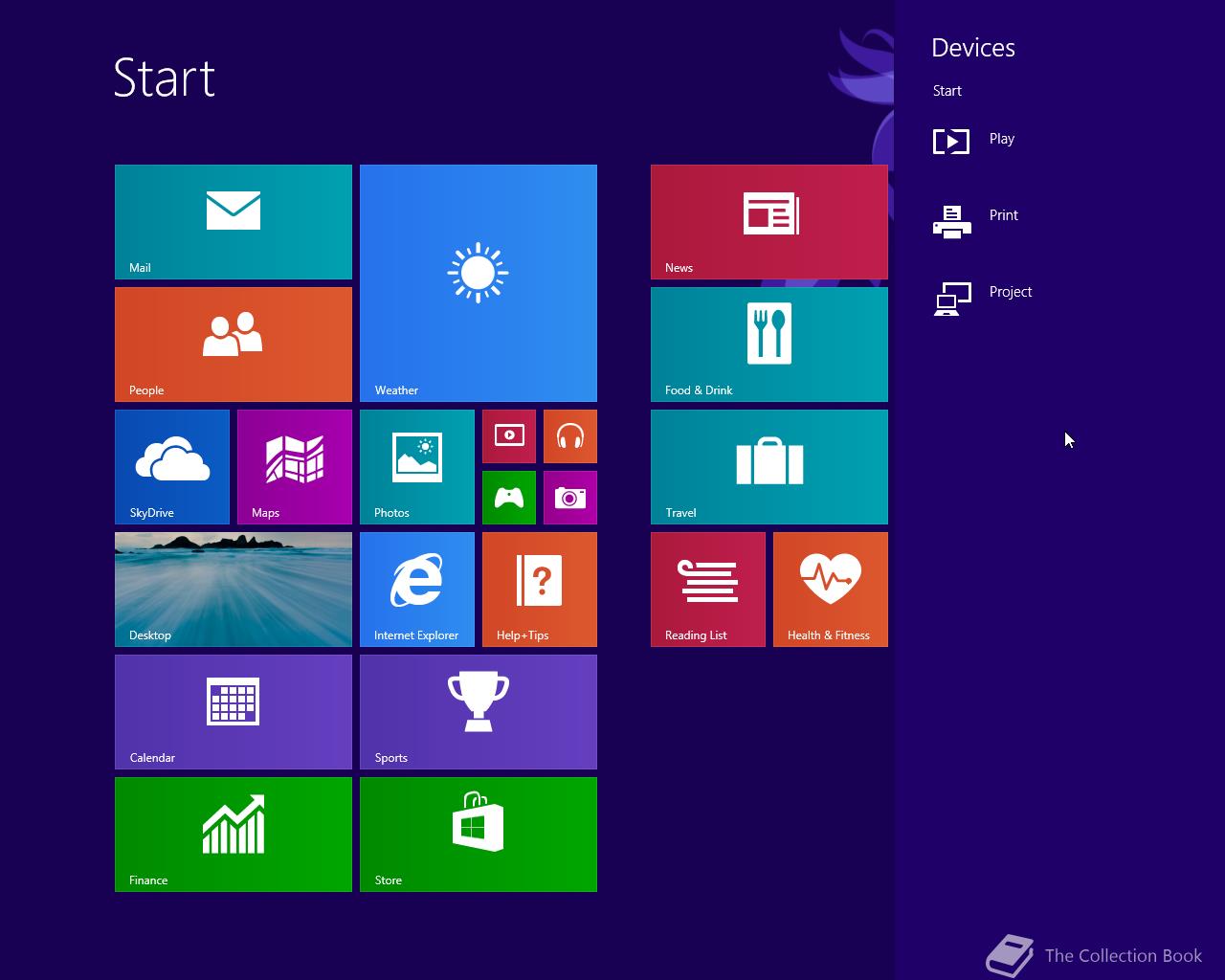Open the Photos tile
Viewport: 1225px width, 980px height.
click(417, 467)
